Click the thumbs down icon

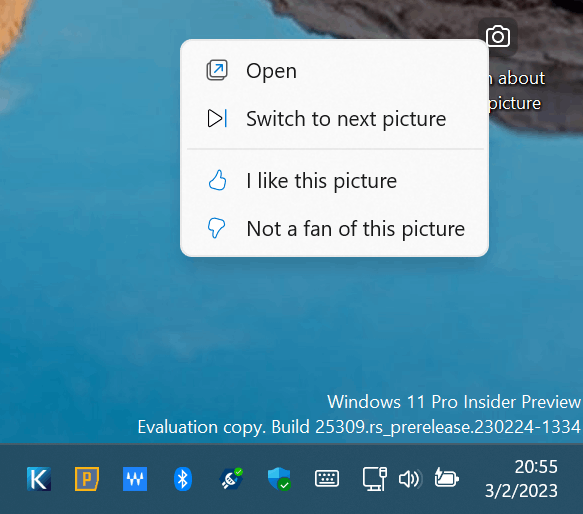click(x=216, y=228)
